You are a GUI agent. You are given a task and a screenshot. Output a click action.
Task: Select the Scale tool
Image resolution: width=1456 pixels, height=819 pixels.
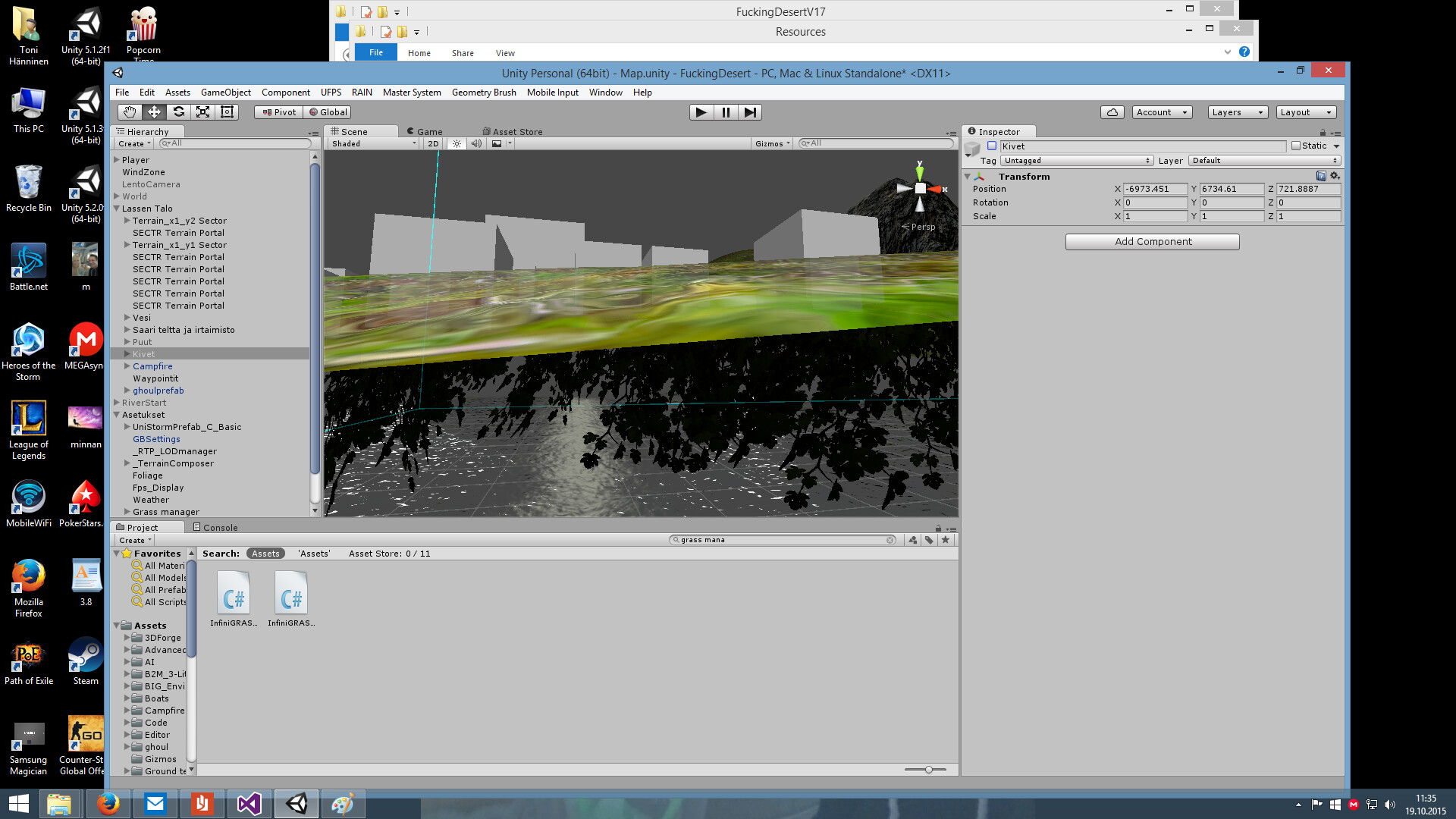203,111
